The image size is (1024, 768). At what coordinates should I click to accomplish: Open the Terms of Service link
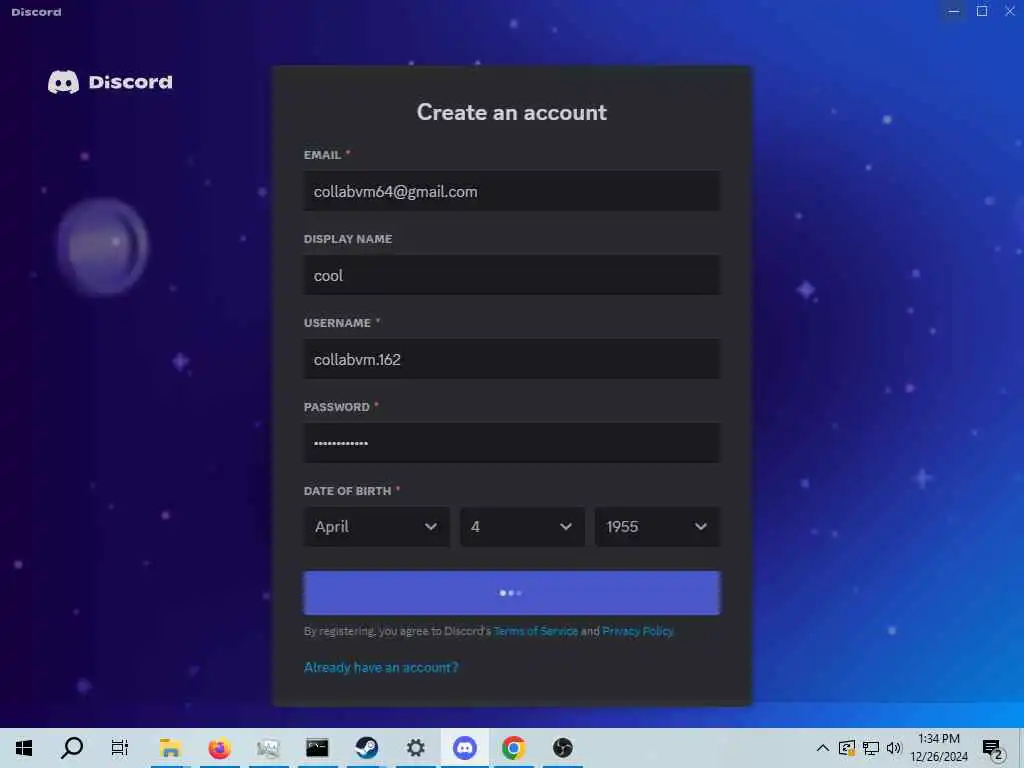(536, 631)
